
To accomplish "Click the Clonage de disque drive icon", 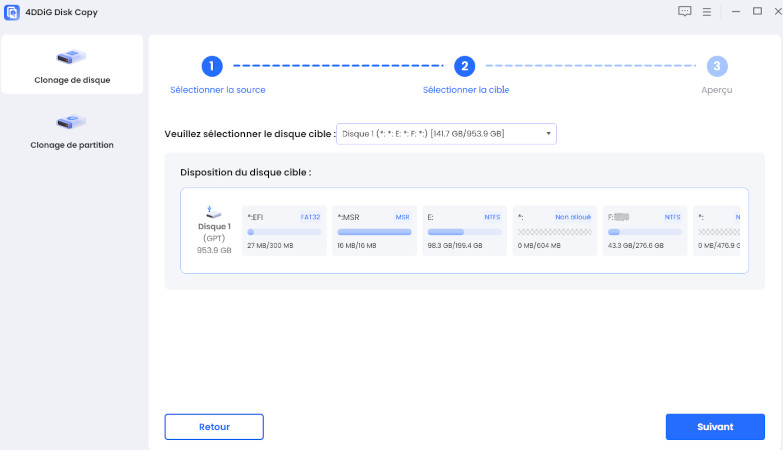I will click(x=72, y=56).
